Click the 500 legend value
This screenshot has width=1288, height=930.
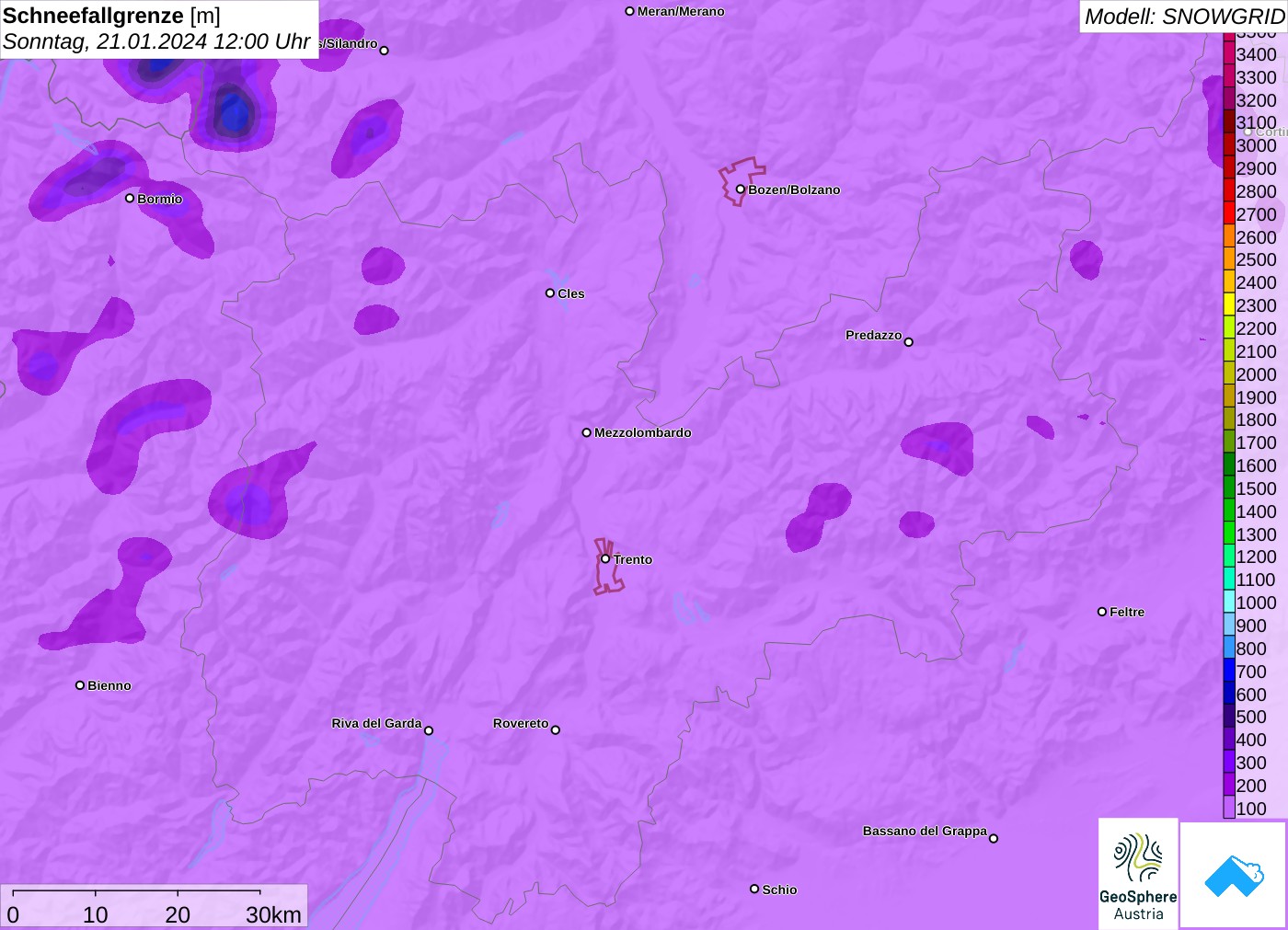click(x=1251, y=717)
